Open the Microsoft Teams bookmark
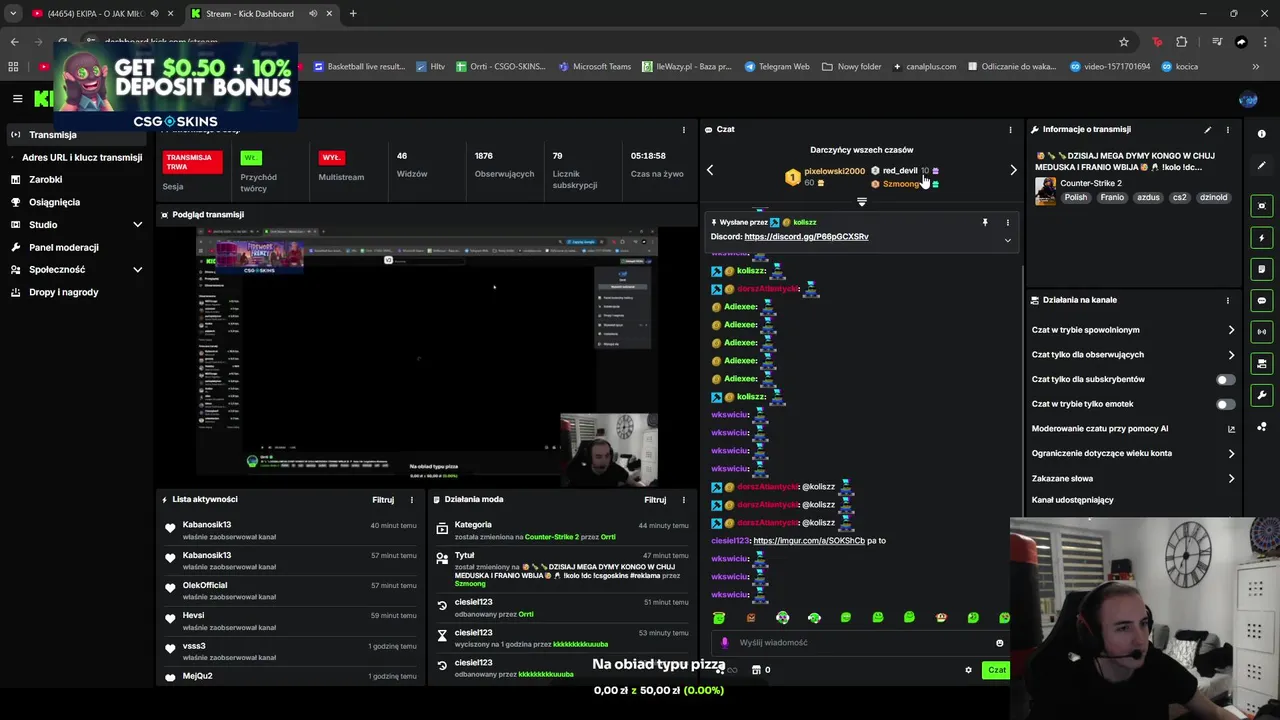 [x=595, y=67]
